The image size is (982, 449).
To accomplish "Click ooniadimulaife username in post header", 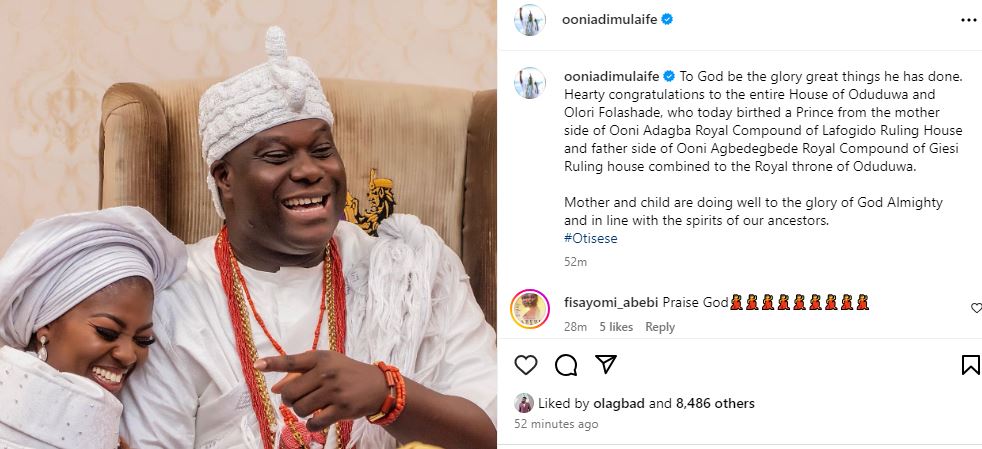I will (x=603, y=19).
